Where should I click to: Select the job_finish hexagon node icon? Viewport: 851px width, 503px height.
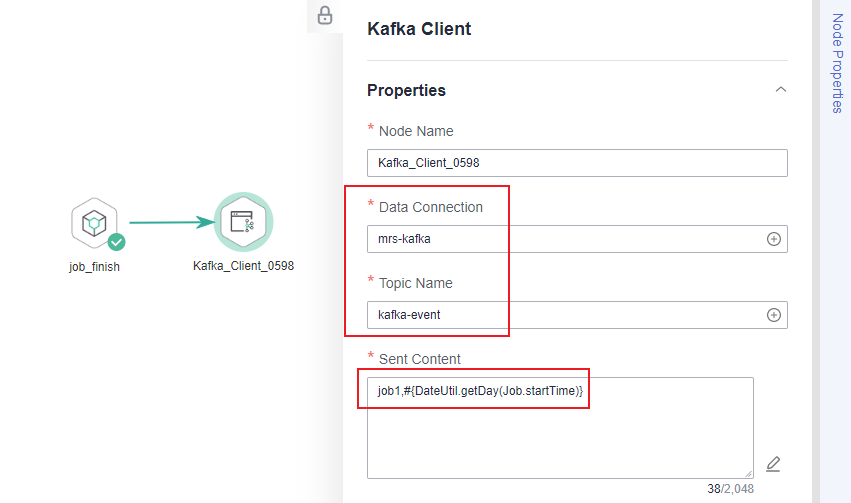(94, 223)
